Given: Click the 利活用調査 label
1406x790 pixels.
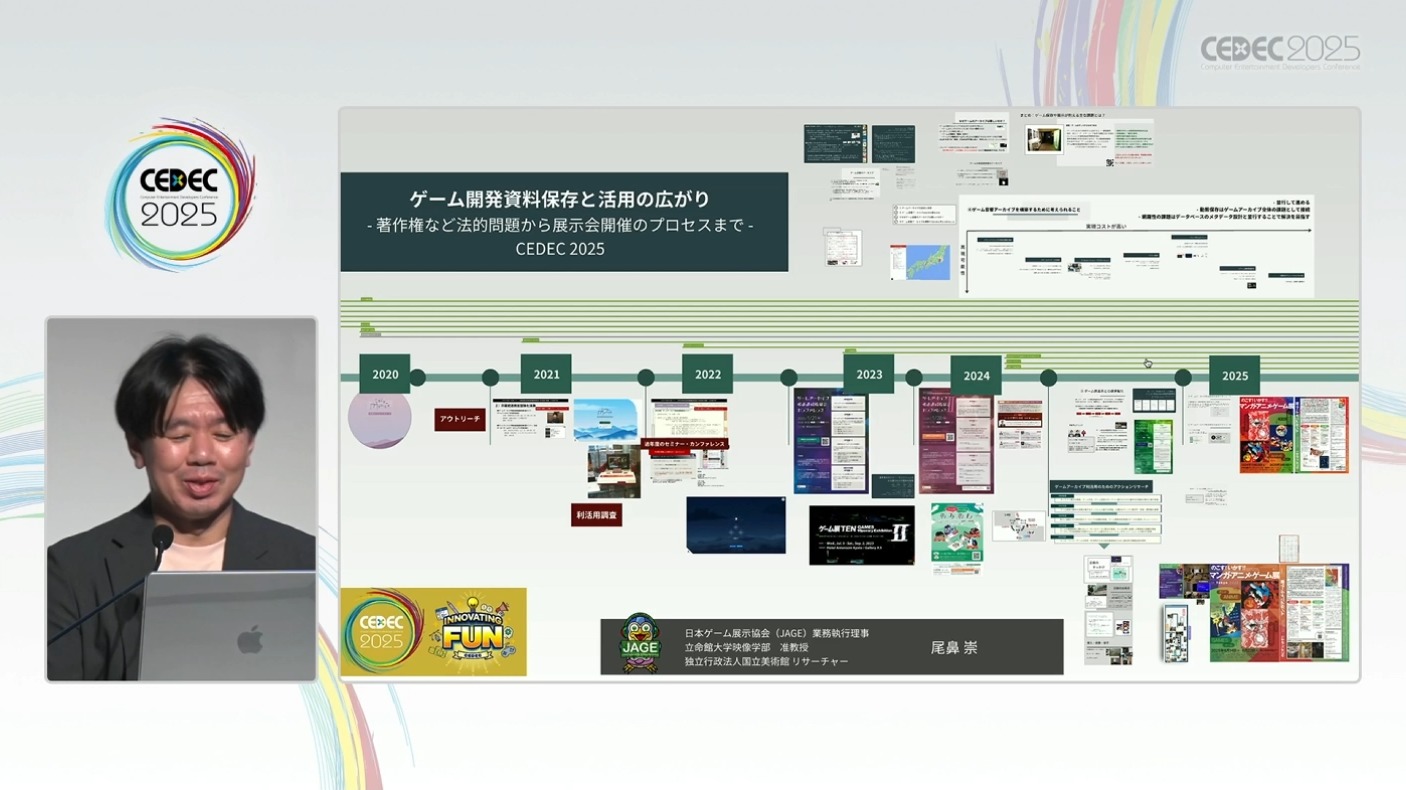Looking at the screenshot, I should (x=597, y=515).
